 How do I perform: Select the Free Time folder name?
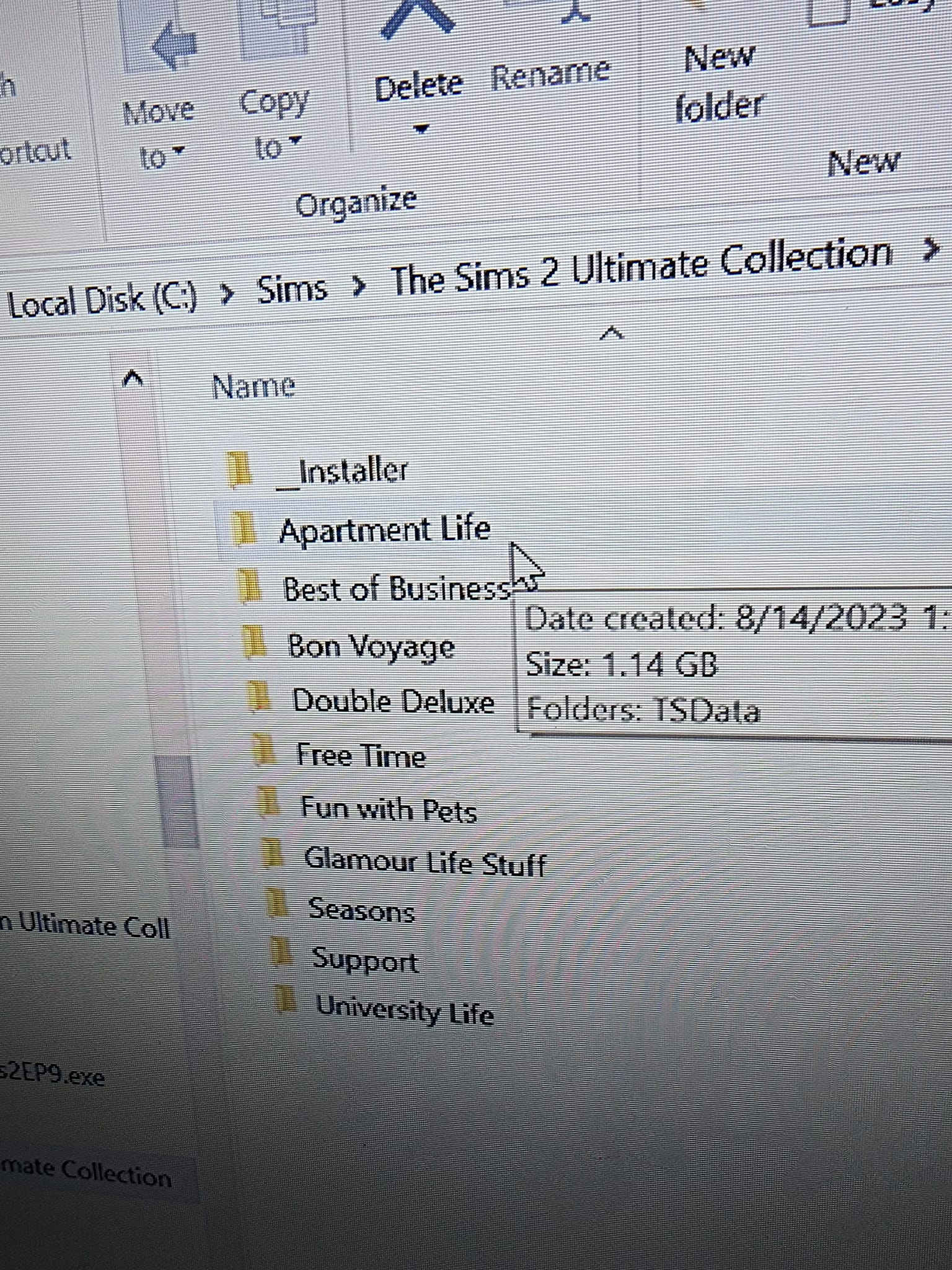[361, 755]
